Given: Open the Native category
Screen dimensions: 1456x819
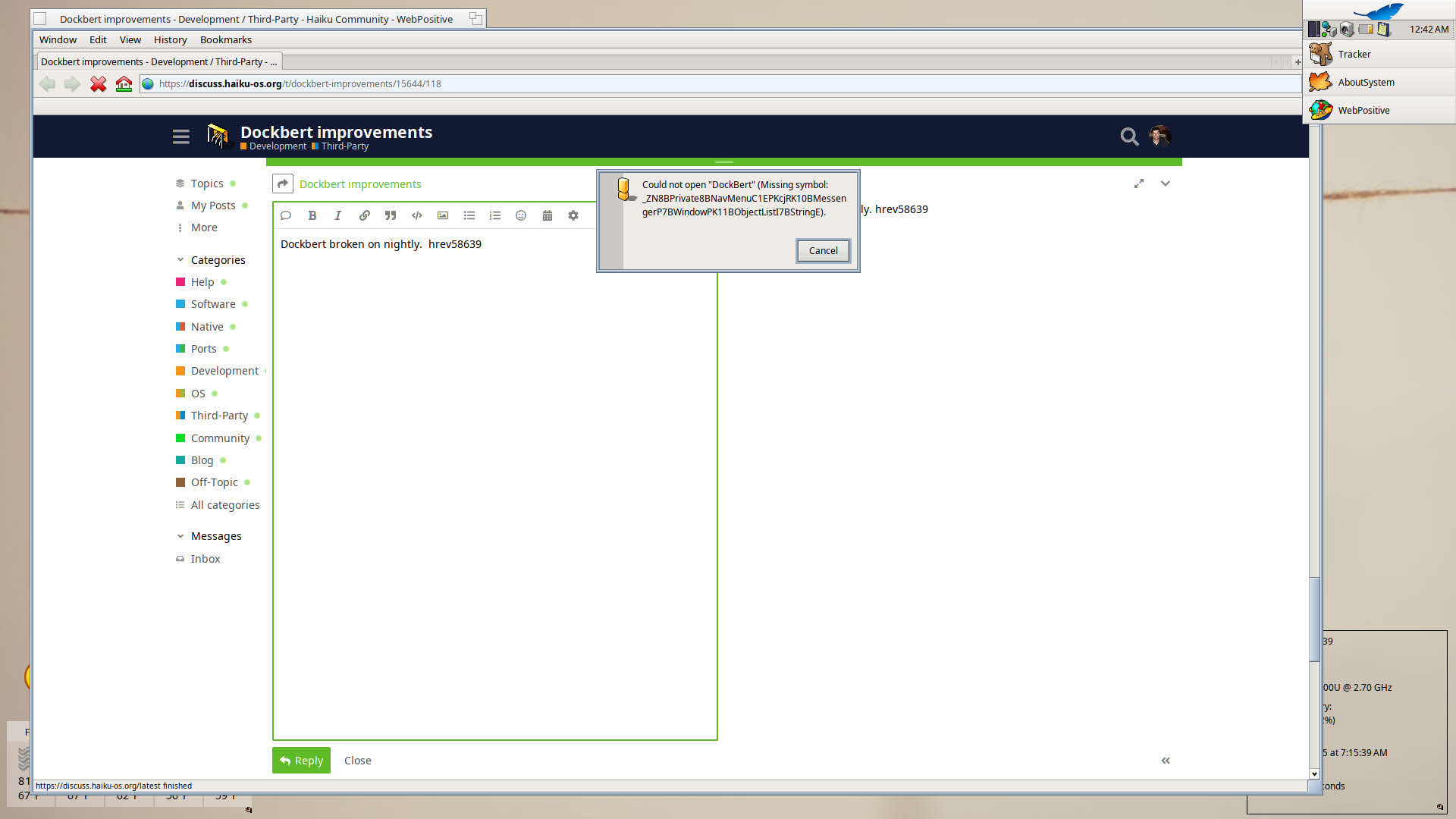Looking at the screenshot, I should [x=206, y=327].
